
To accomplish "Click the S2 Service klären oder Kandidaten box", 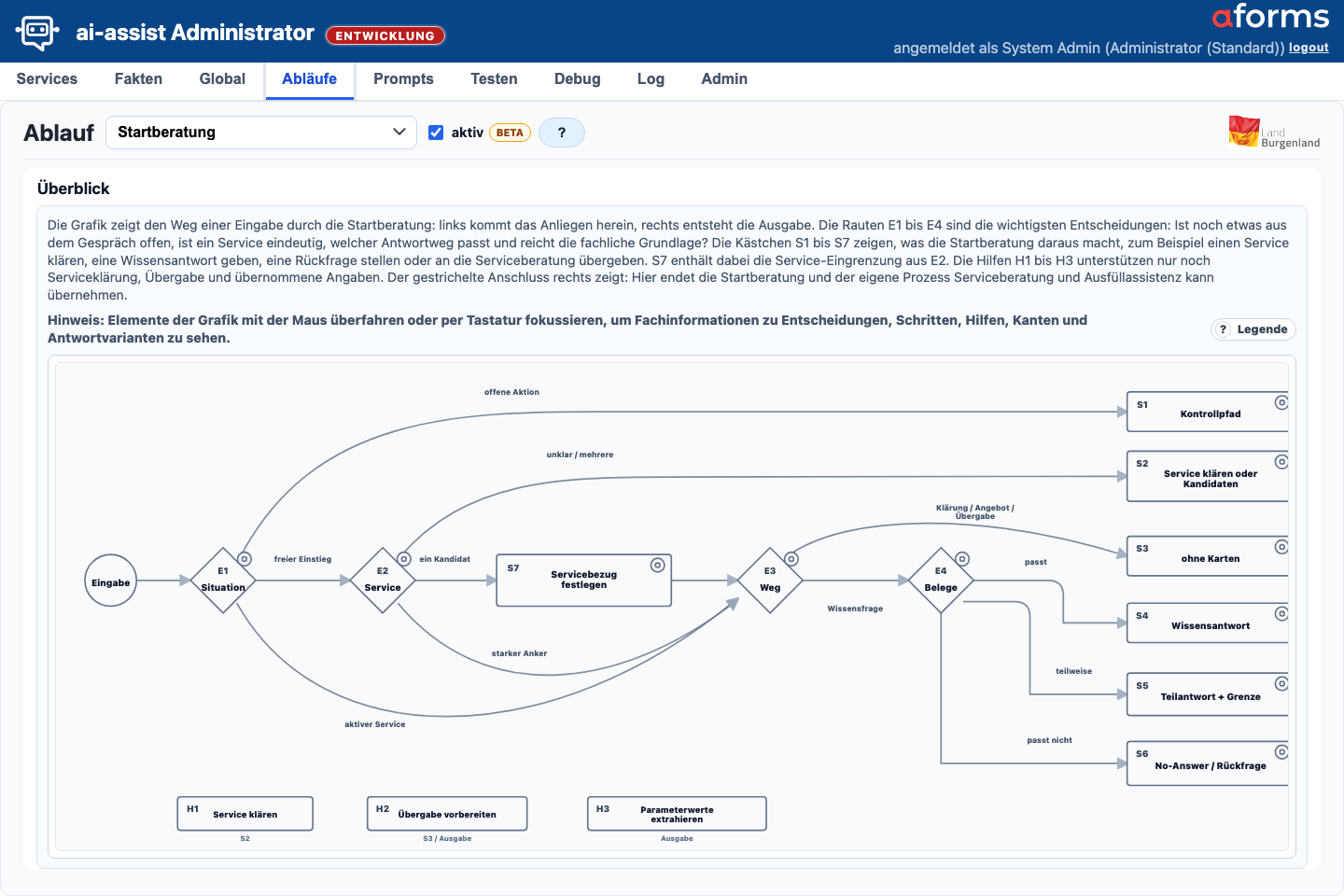I will pos(1208,476).
